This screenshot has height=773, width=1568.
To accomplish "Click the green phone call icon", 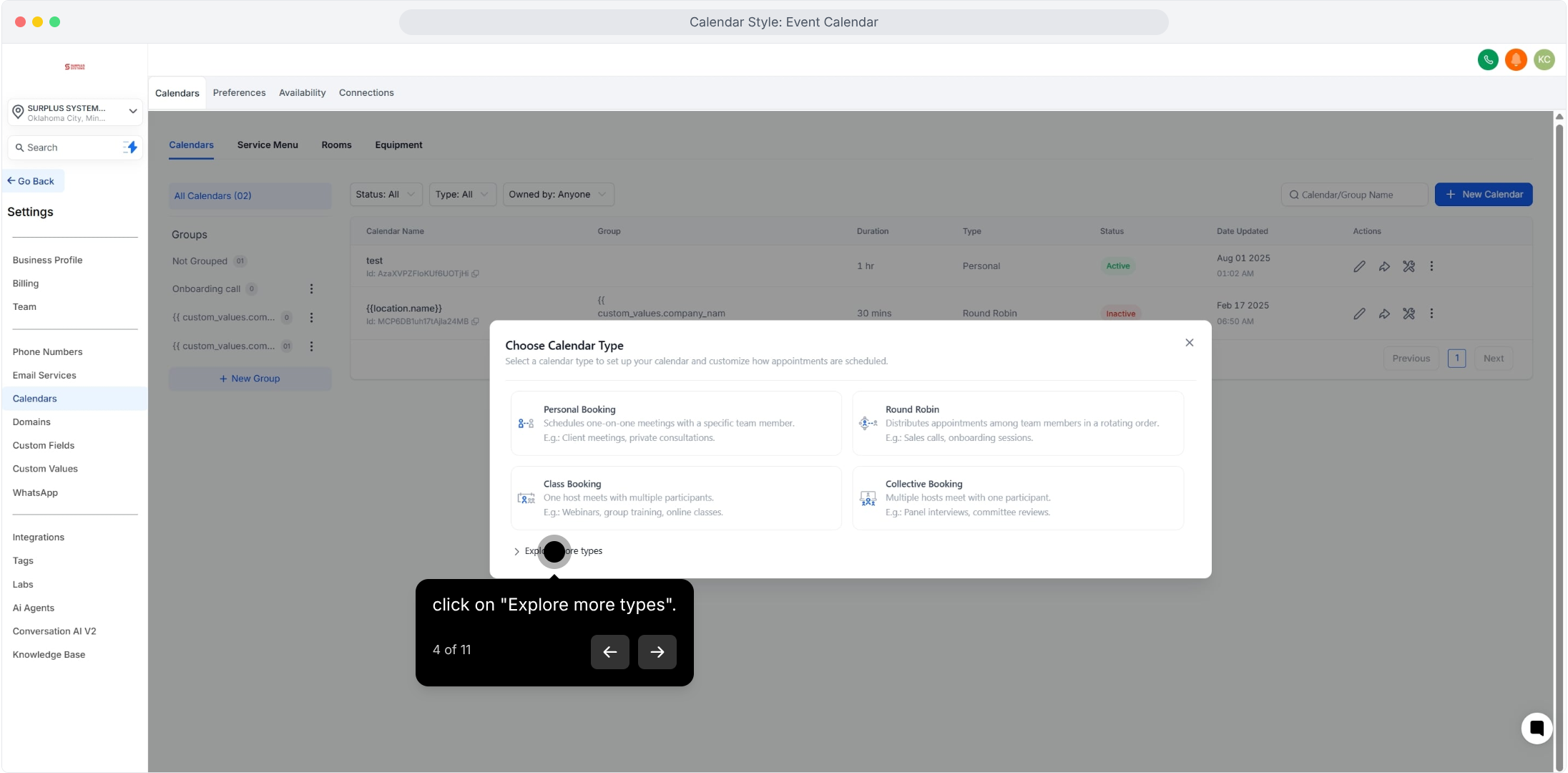I will [1488, 59].
